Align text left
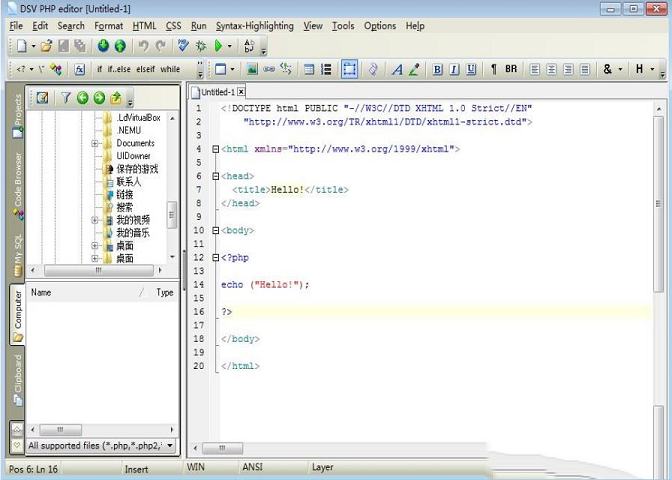 (x=534, y=69)
